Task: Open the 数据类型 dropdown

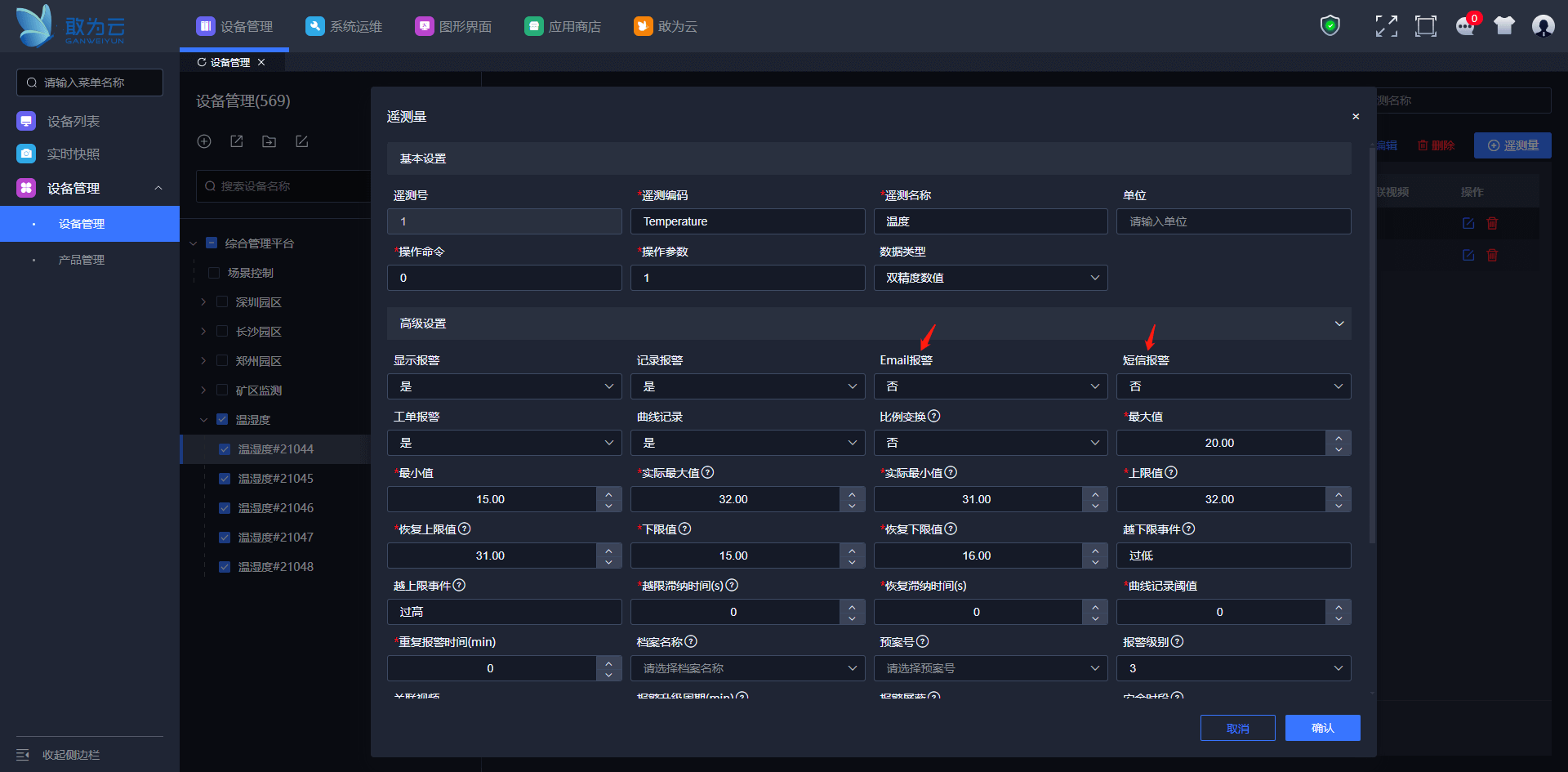Action: 991,278
